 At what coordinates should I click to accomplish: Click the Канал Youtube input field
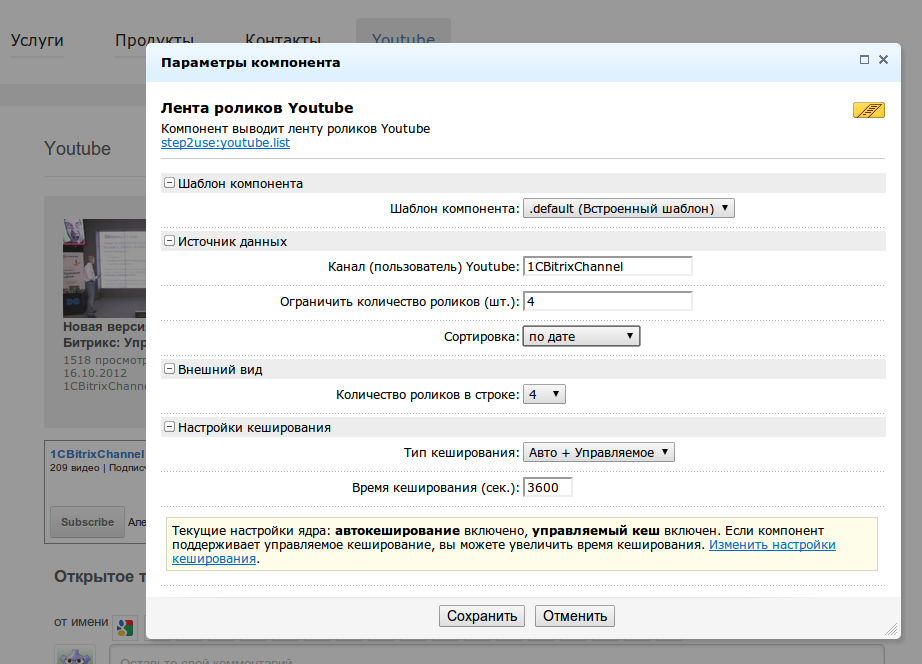point(607,267)
